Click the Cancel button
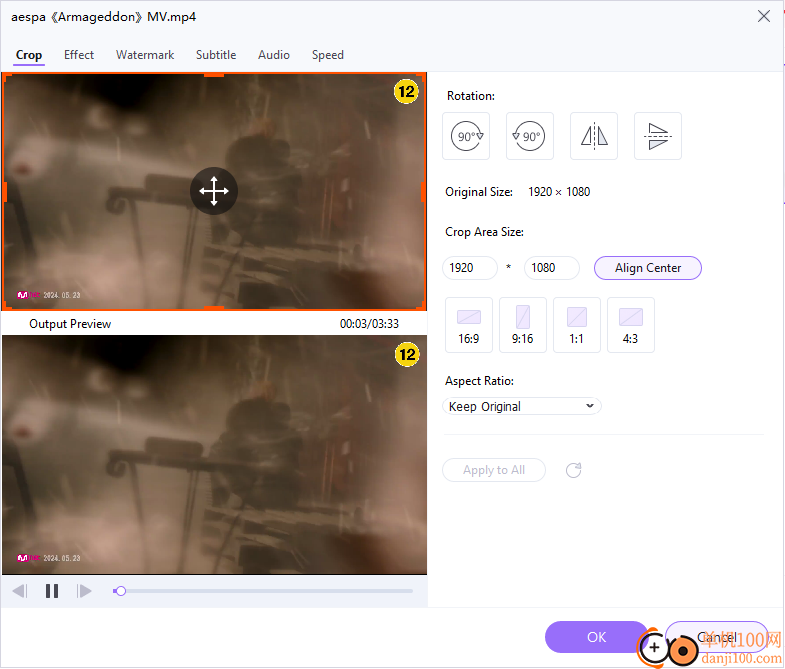Image resolution: width=785 pixels, height=669 pixels. point(717,637)
